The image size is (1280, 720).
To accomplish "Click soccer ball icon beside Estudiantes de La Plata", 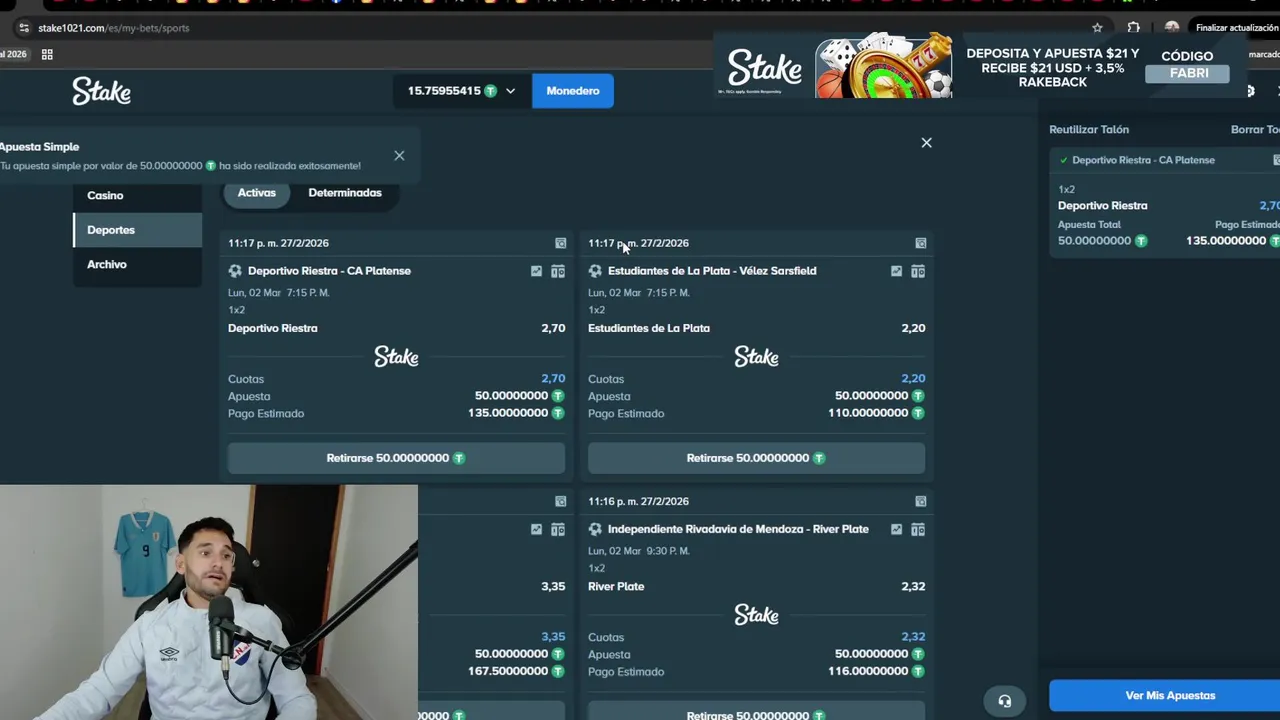I will click(x=595, y=271).
